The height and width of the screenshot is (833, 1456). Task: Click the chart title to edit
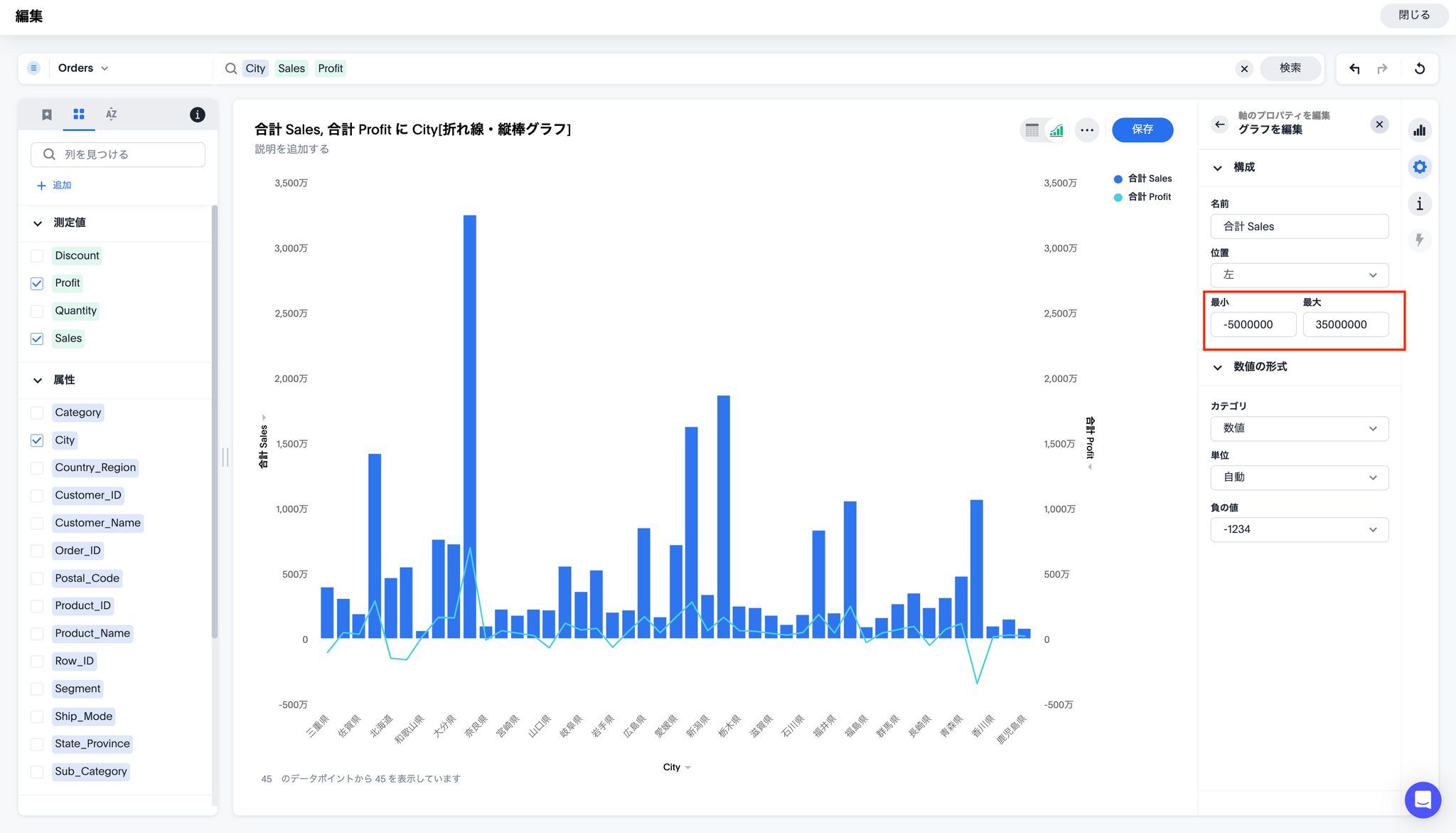(412, 129)
